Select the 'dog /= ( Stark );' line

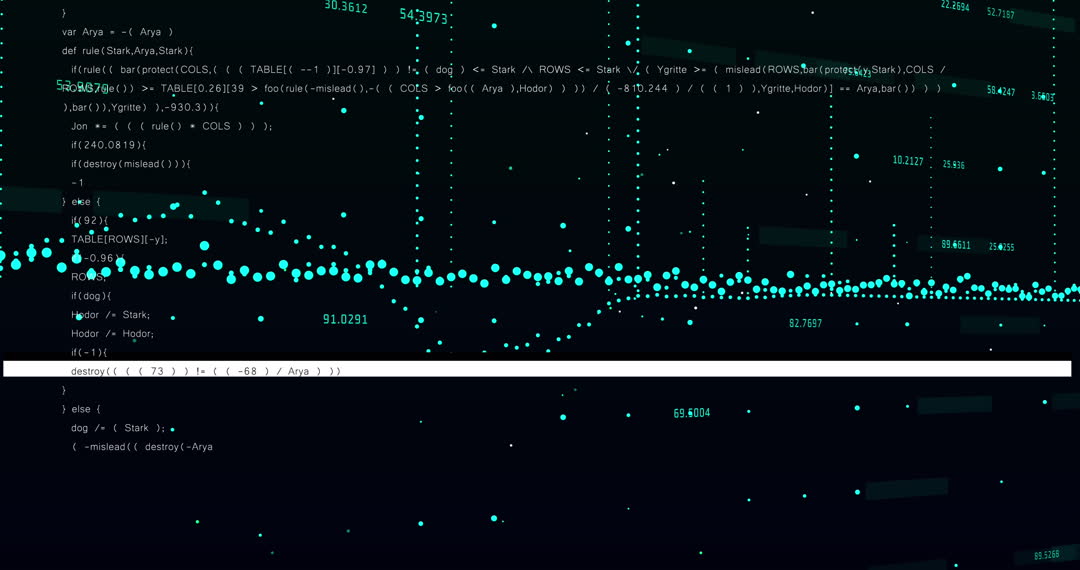coord(117,428)
